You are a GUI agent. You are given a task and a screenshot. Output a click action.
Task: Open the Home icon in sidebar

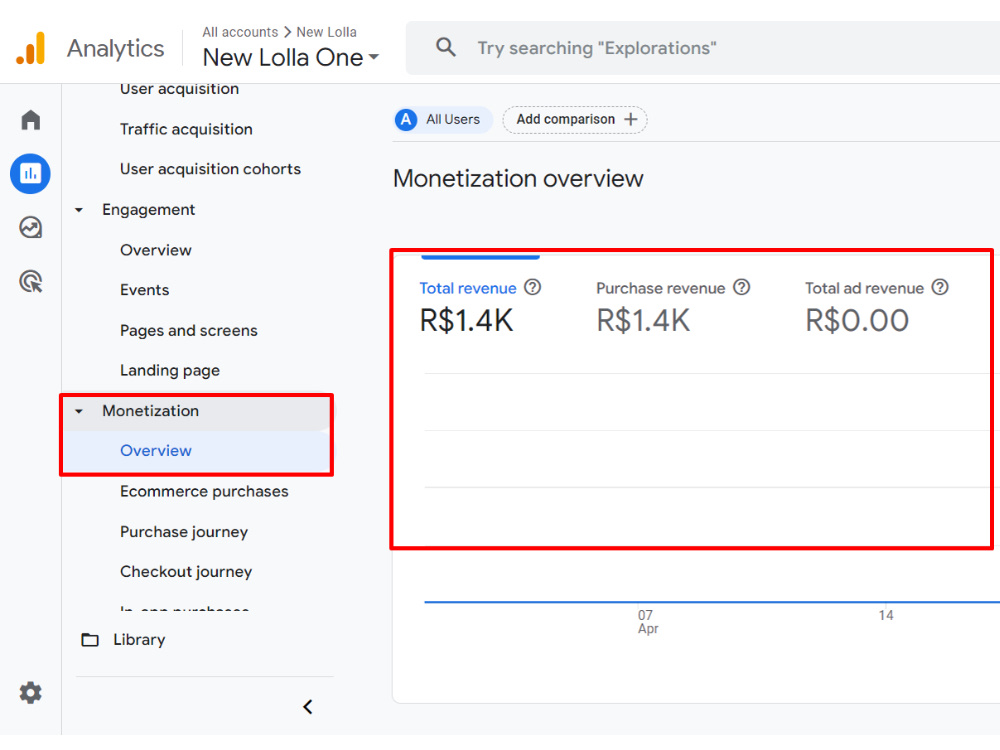click(x=31, y=120)
